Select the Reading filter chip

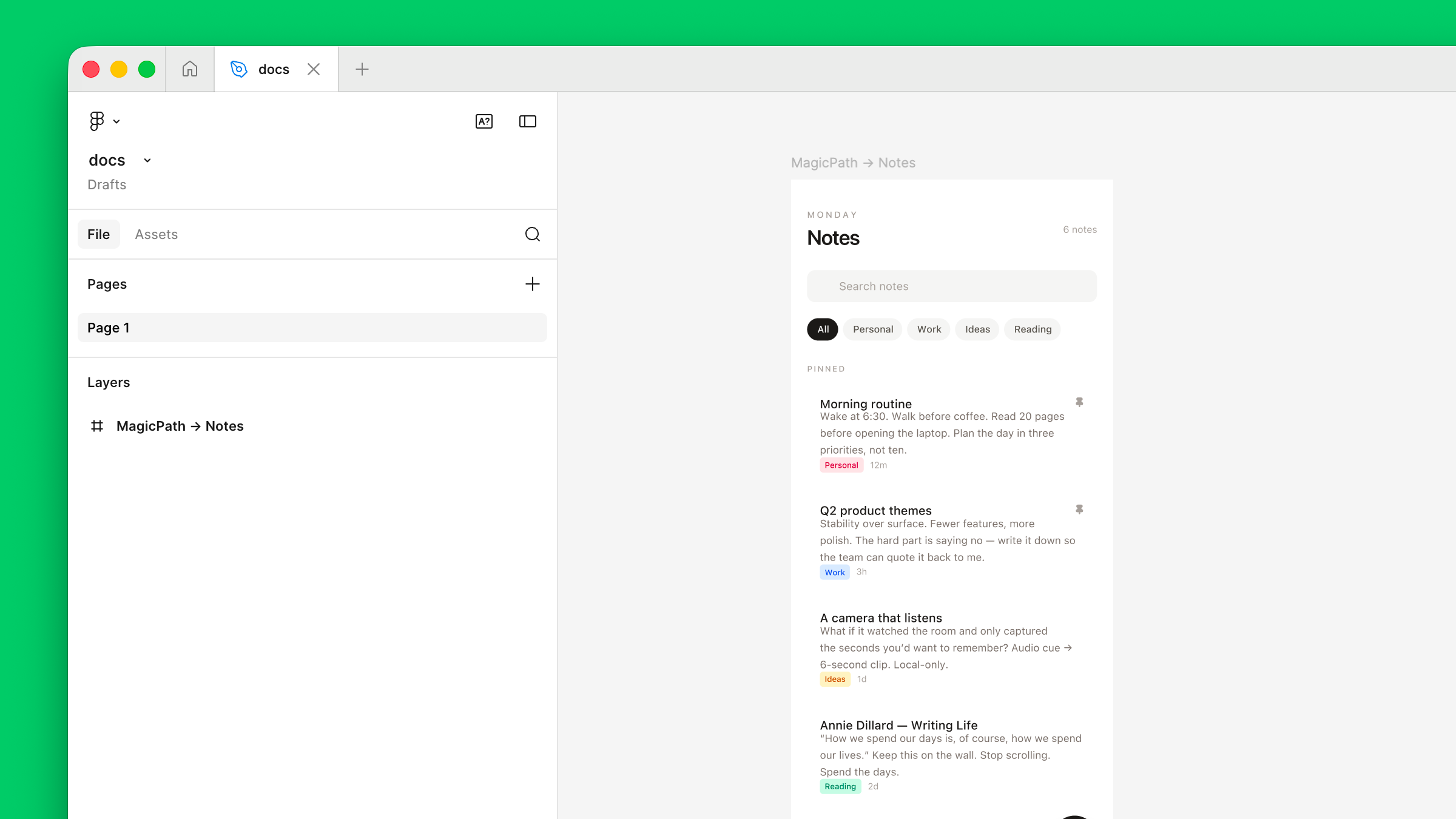coord(1033,329)
